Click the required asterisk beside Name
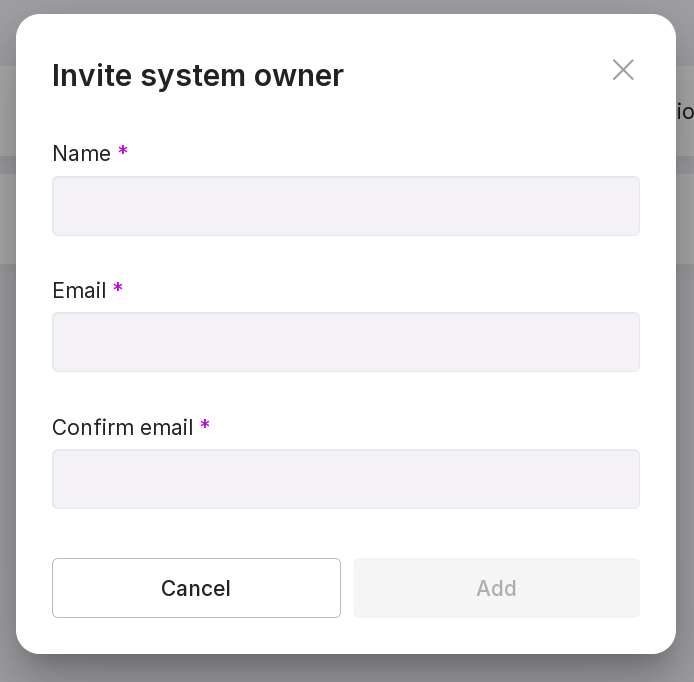Viewport: 694px width, 682px height. (123, 152)
